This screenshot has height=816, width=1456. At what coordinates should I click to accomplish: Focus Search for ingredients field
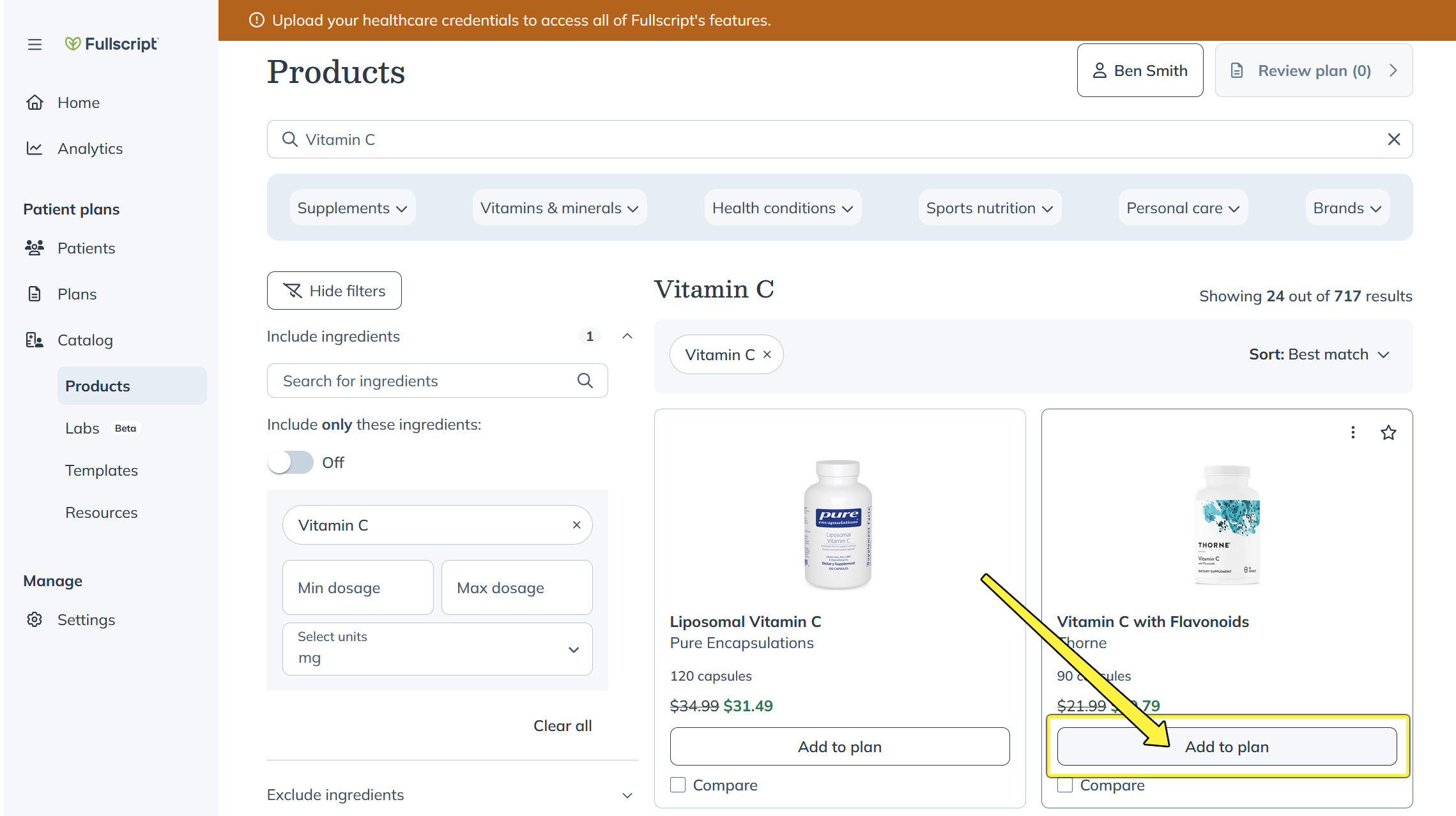point(437,381)
